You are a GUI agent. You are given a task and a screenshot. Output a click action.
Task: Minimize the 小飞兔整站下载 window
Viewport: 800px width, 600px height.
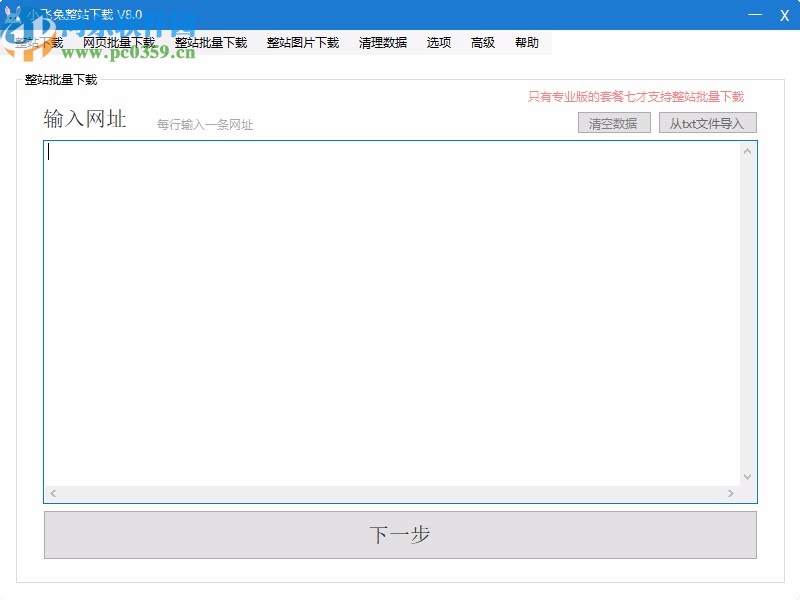tap(753, 15)
